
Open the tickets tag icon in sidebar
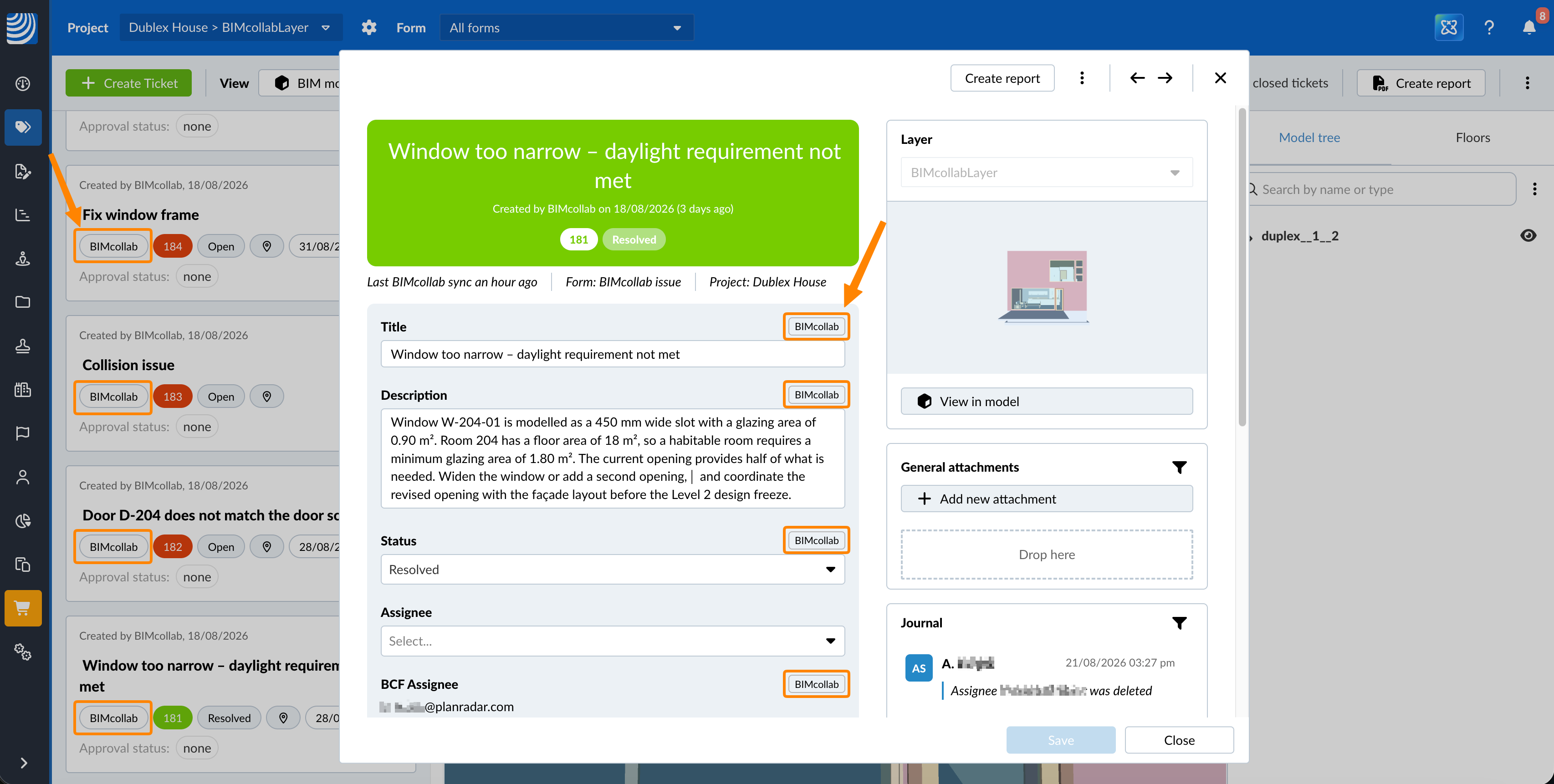point(23,127)
